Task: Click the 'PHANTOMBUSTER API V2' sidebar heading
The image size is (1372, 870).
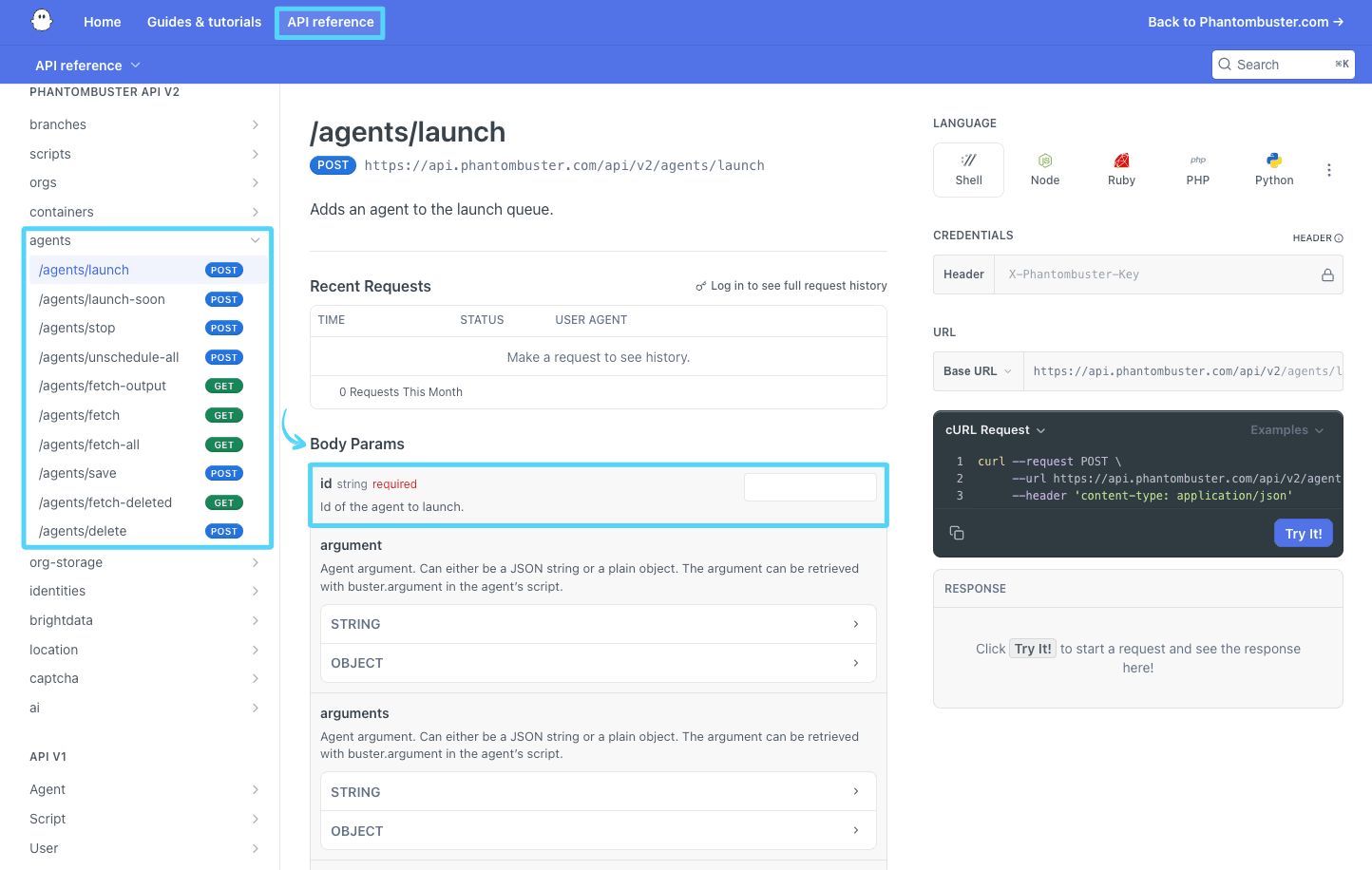Action: [x=105, y=92]
